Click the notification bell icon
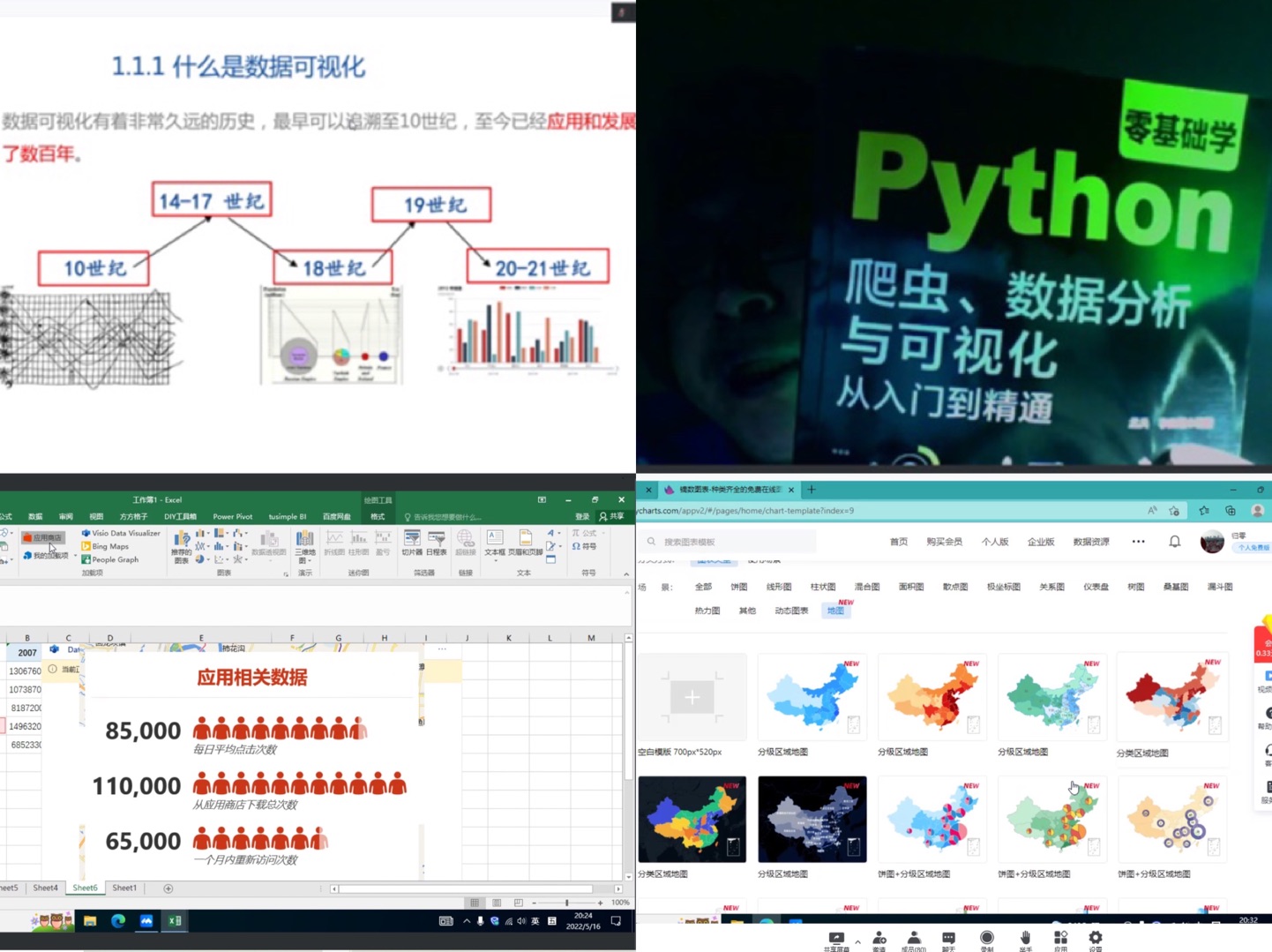 click(x=1174, y=542)
